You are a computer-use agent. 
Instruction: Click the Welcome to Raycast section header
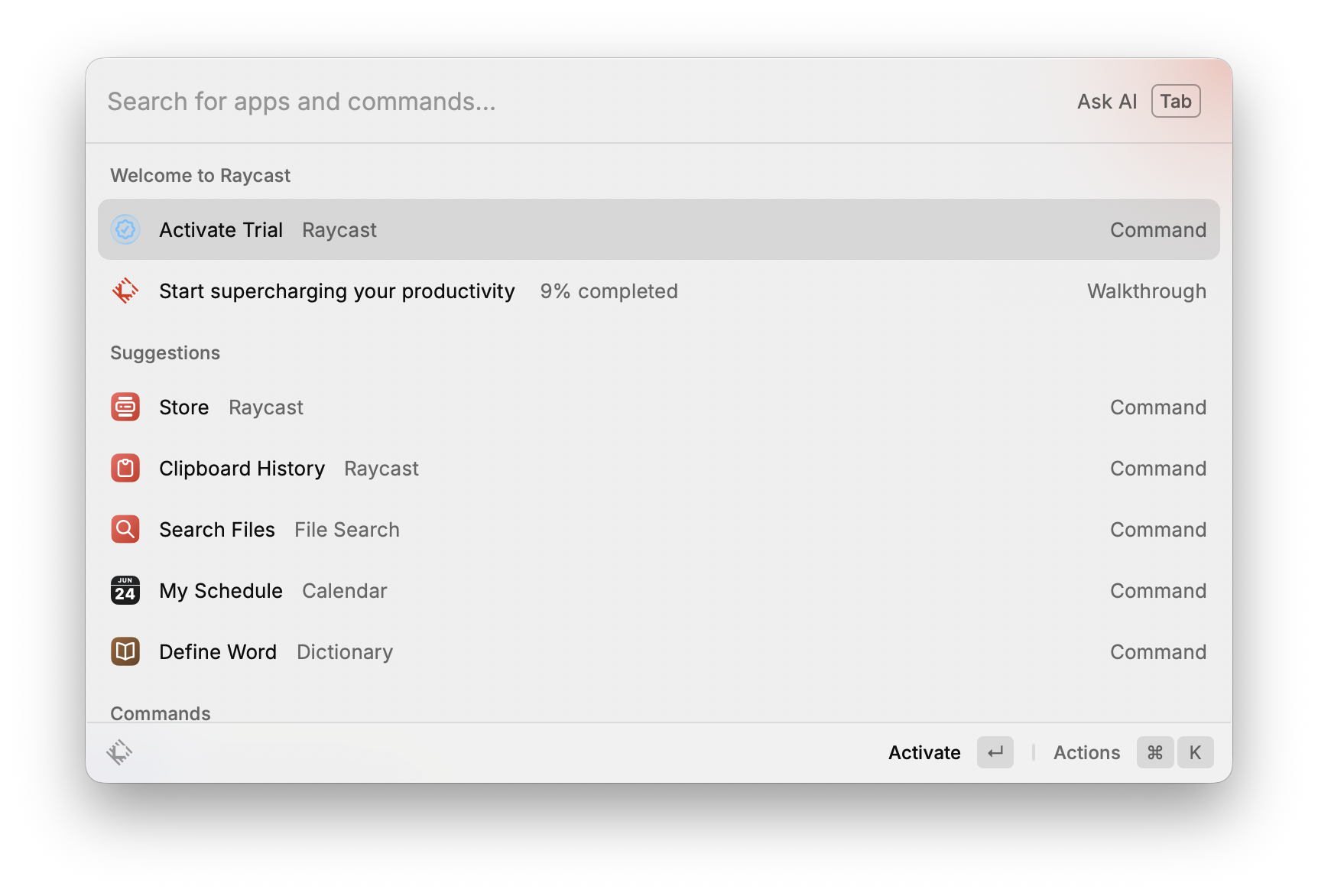click(200, 176)
